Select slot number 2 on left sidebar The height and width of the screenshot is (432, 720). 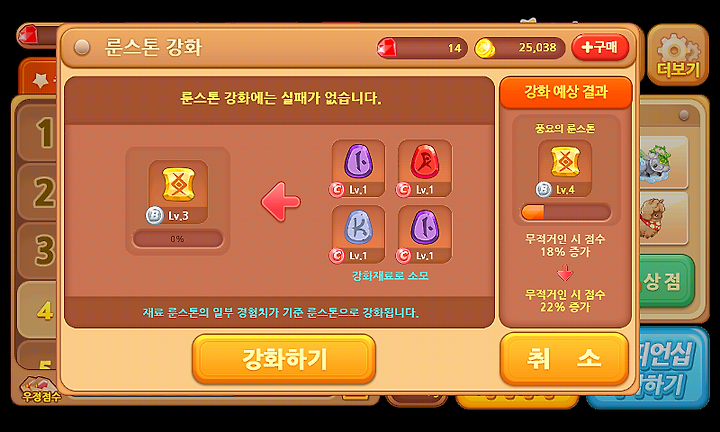coord(38,192)
